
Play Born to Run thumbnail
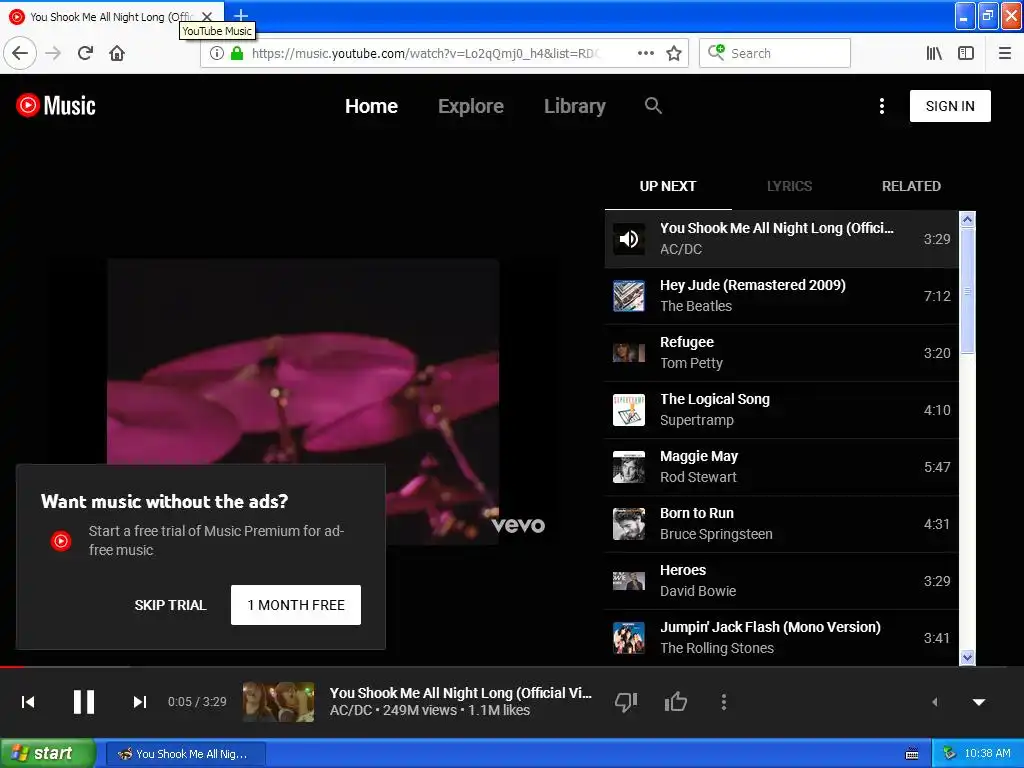[629, 524]
